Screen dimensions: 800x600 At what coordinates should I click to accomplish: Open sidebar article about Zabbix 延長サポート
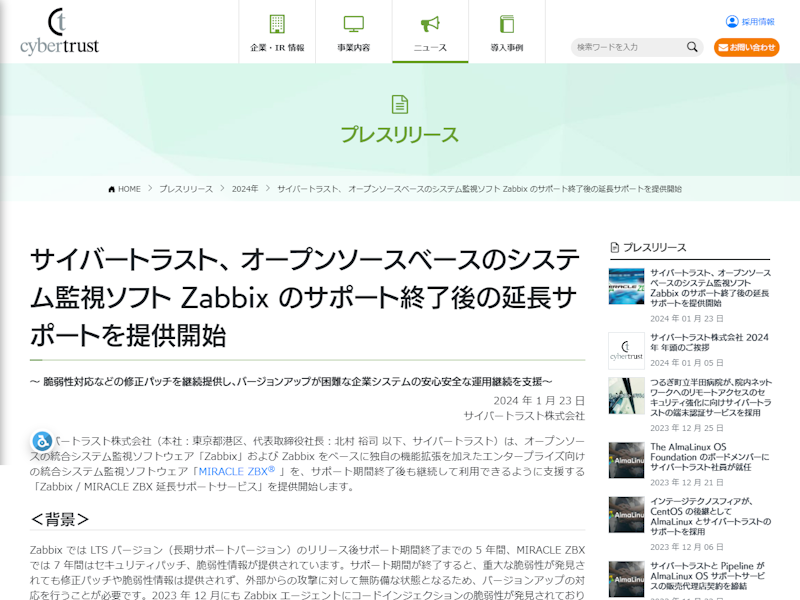(710, 288)
